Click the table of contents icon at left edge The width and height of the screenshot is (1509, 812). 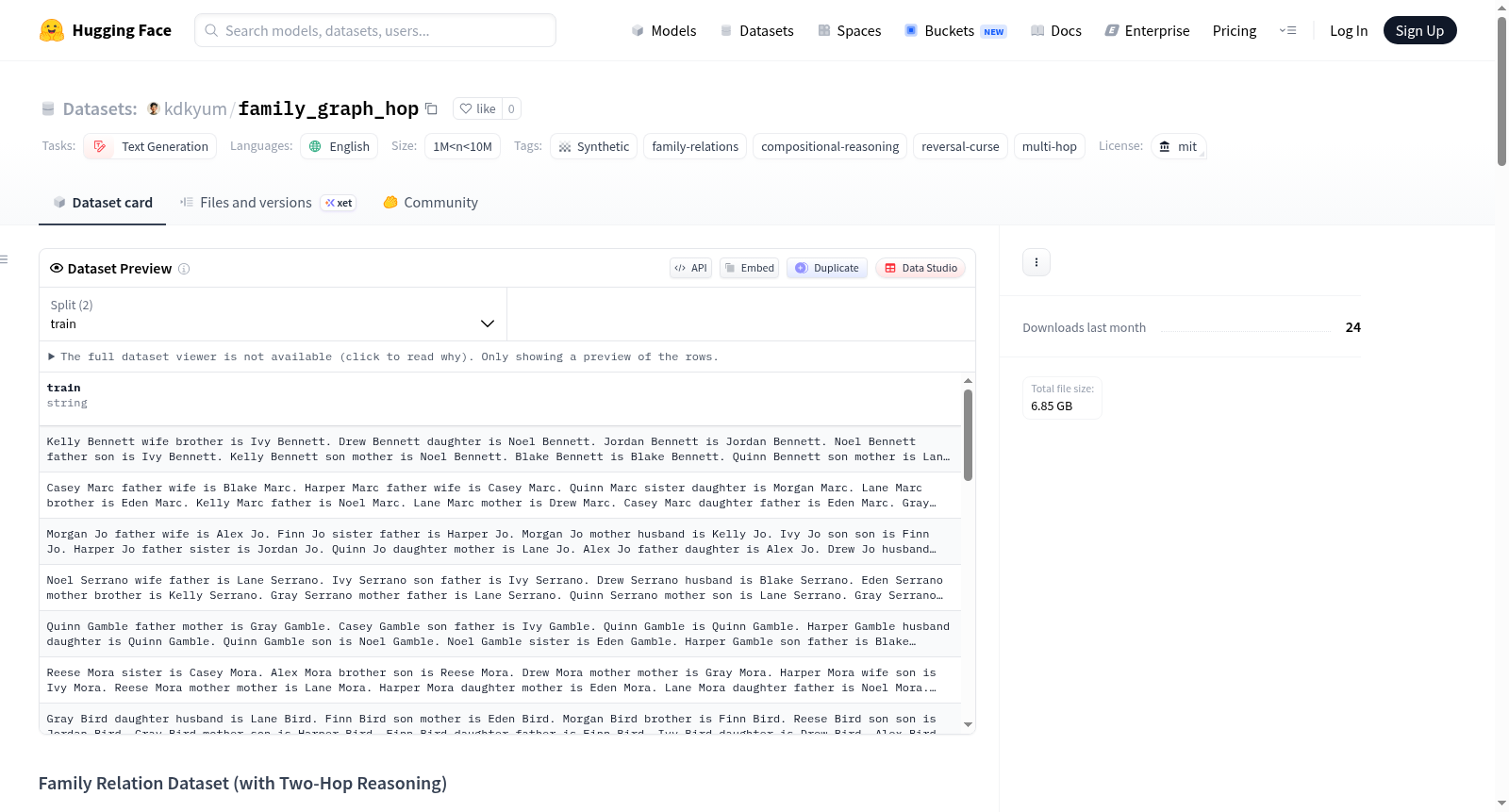point(4,259)
